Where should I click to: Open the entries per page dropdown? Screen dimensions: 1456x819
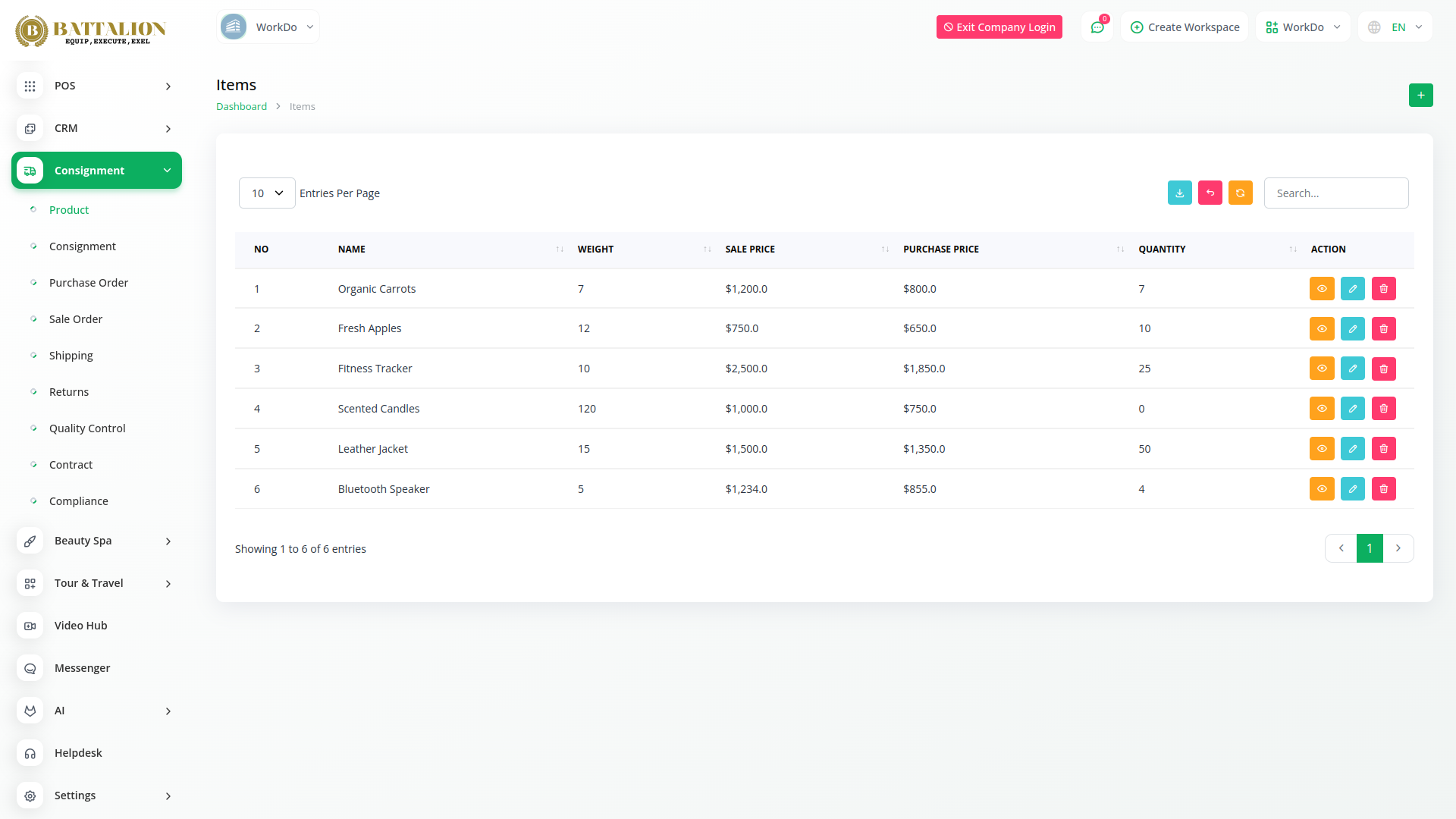tap(267, 193)
